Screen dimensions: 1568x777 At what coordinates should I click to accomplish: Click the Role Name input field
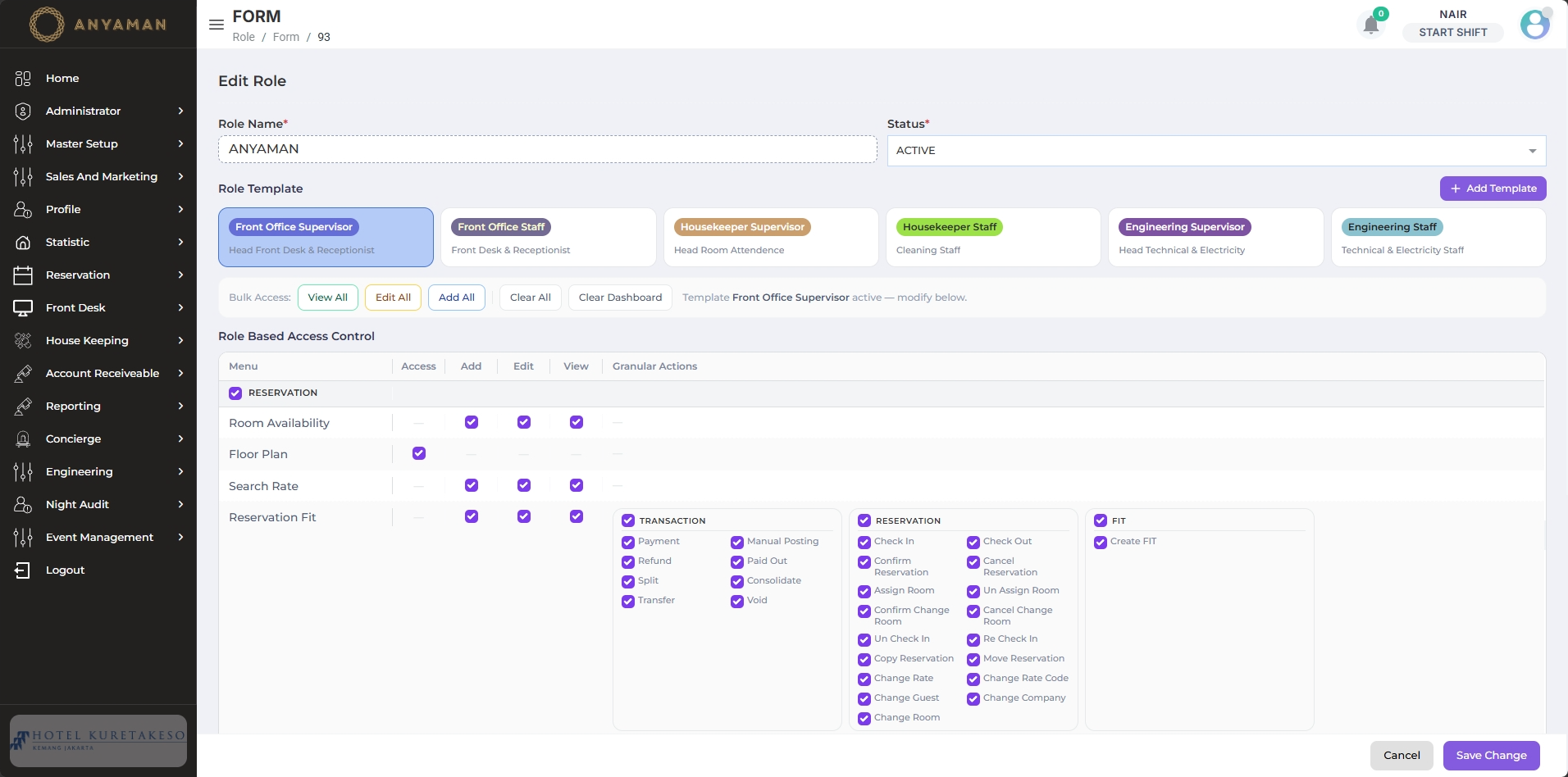point(547,149)
